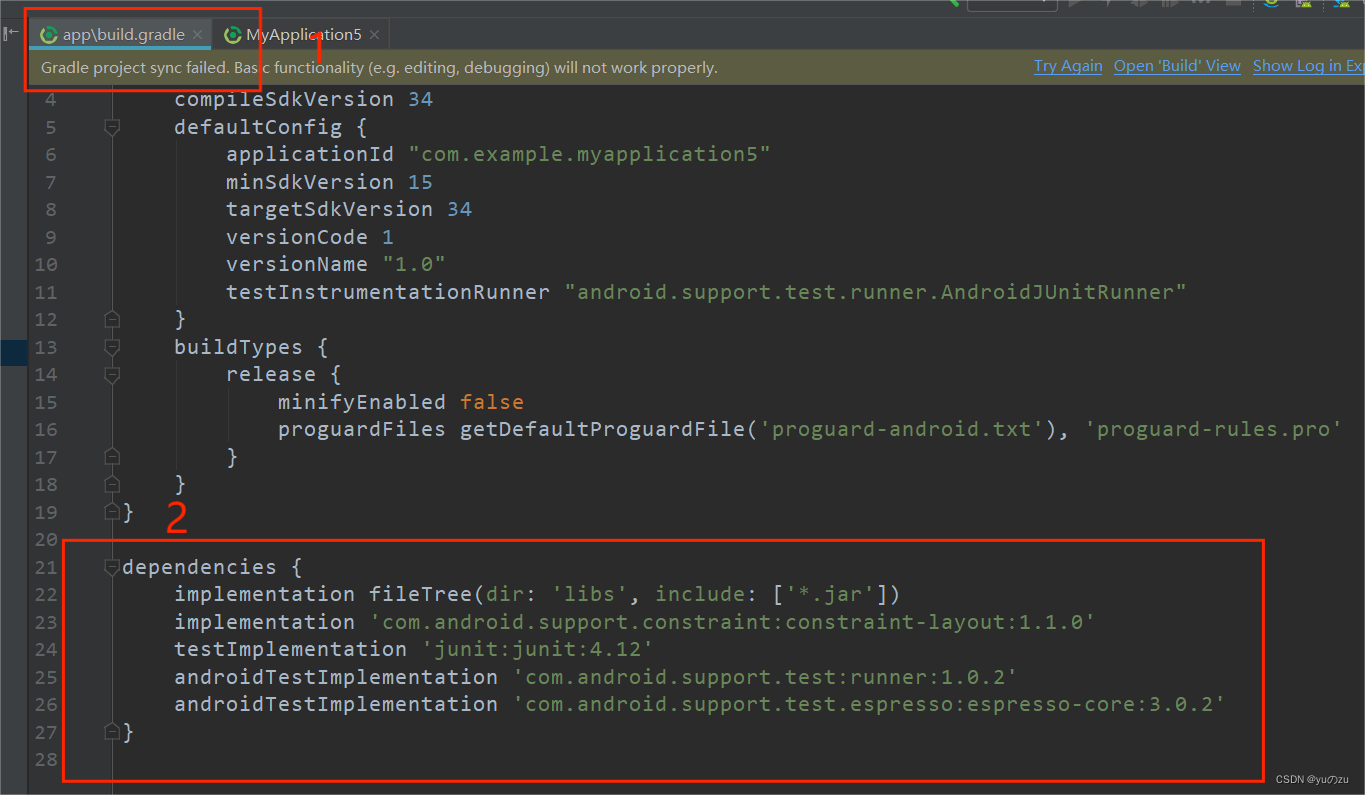The height and width of the screenshot is (795, 1365).
Task: Click the Gradle sync icon in the toolbar
Action: (x=1271, y=4)
